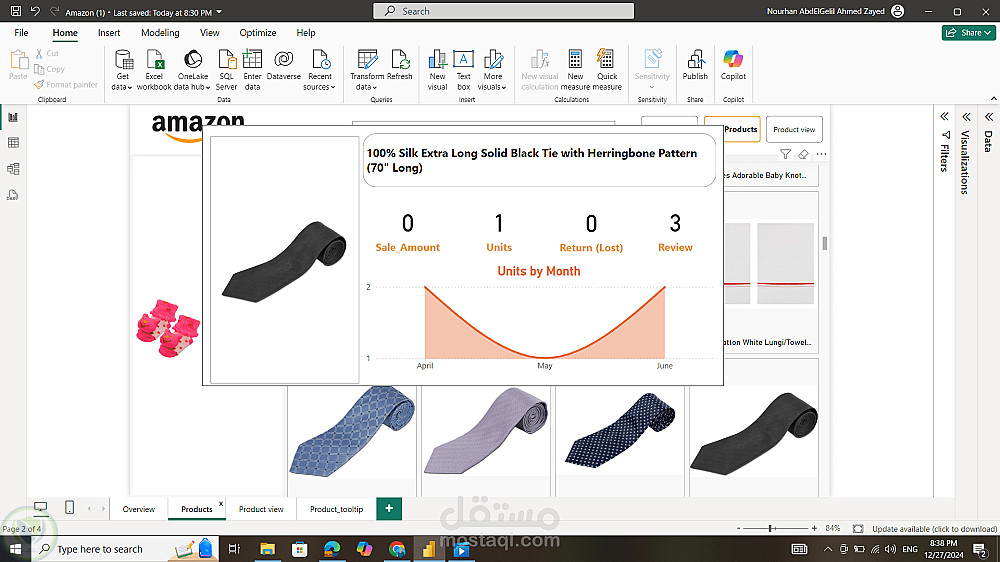Screen dimensions: 1000x562
Task: Adjust the zoom slider
Action: (770, 528)
